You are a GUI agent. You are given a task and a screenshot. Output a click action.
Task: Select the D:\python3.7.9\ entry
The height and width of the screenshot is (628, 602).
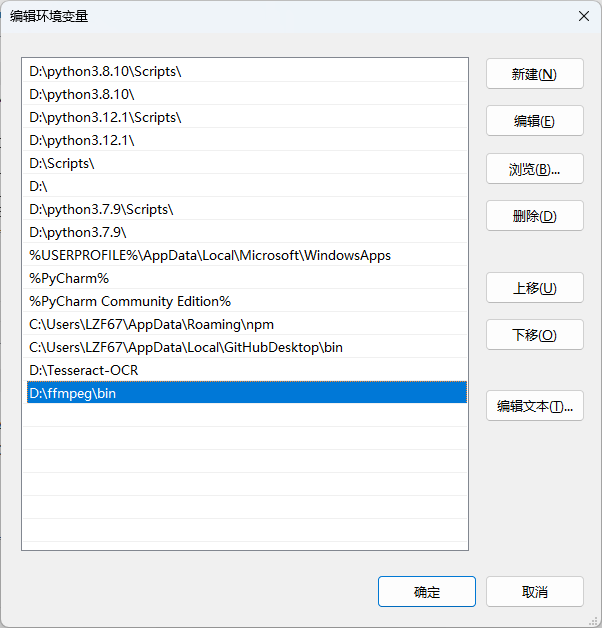(245, 232)
